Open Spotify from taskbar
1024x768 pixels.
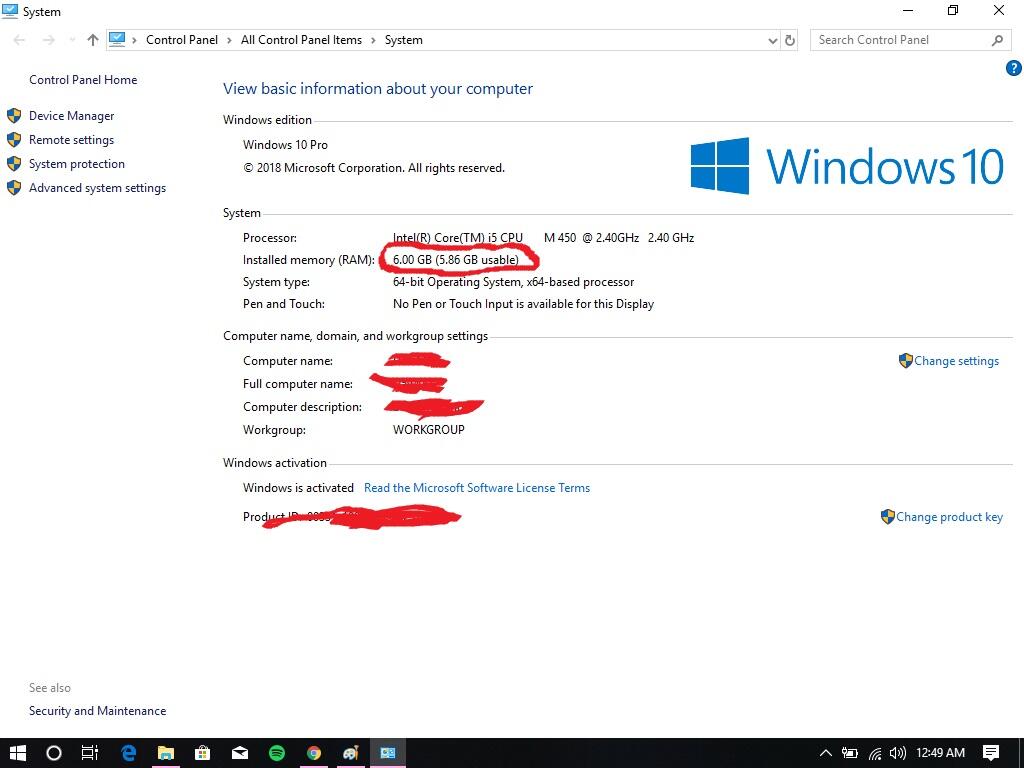click(277, 753)
